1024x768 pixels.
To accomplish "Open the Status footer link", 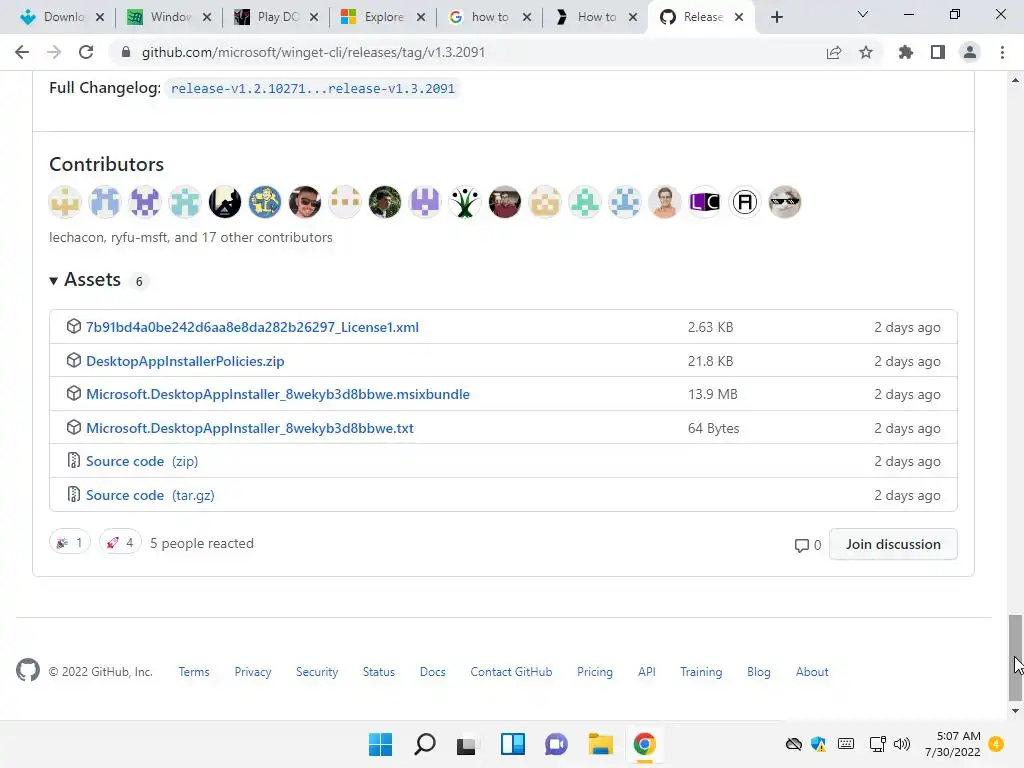I will 379,671.
